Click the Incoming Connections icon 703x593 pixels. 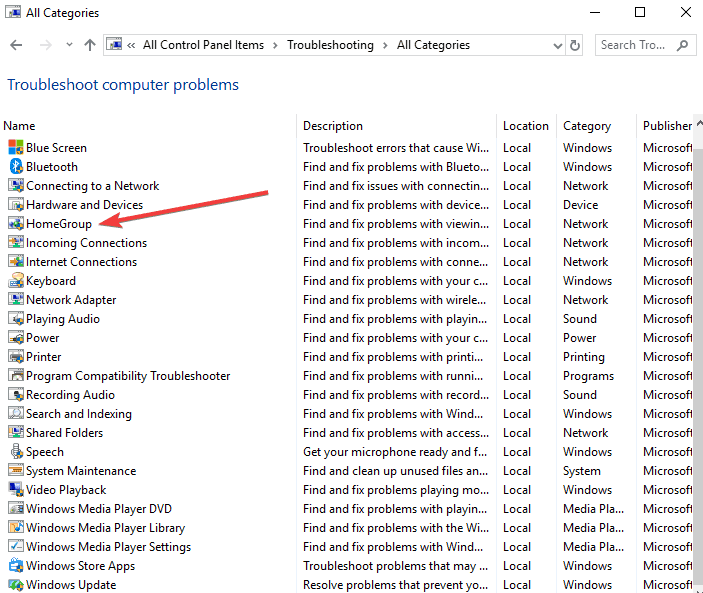16,242
